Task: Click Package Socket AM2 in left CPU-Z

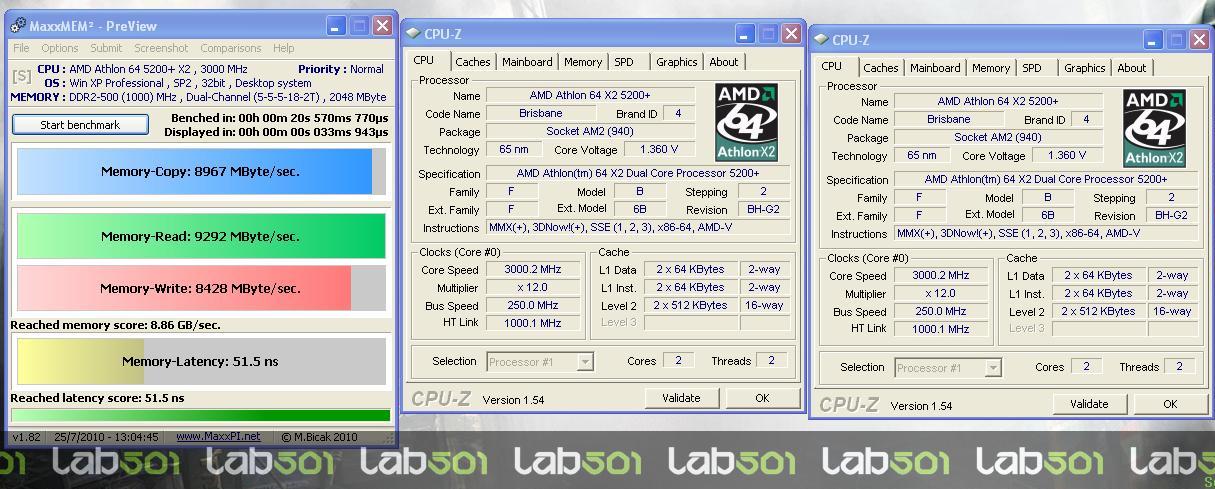Action: tap(590, 132)
